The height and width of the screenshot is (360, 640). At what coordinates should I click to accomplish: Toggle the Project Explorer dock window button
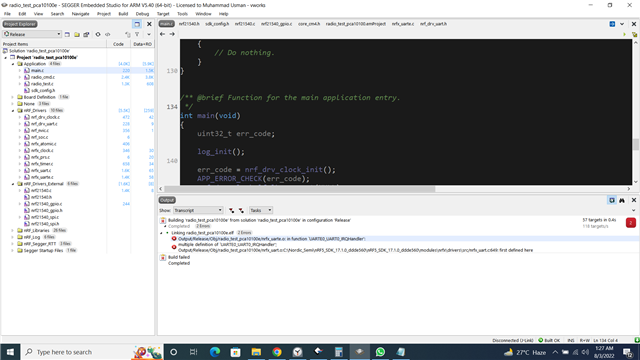pyautogui.click(x=137, y=24)
